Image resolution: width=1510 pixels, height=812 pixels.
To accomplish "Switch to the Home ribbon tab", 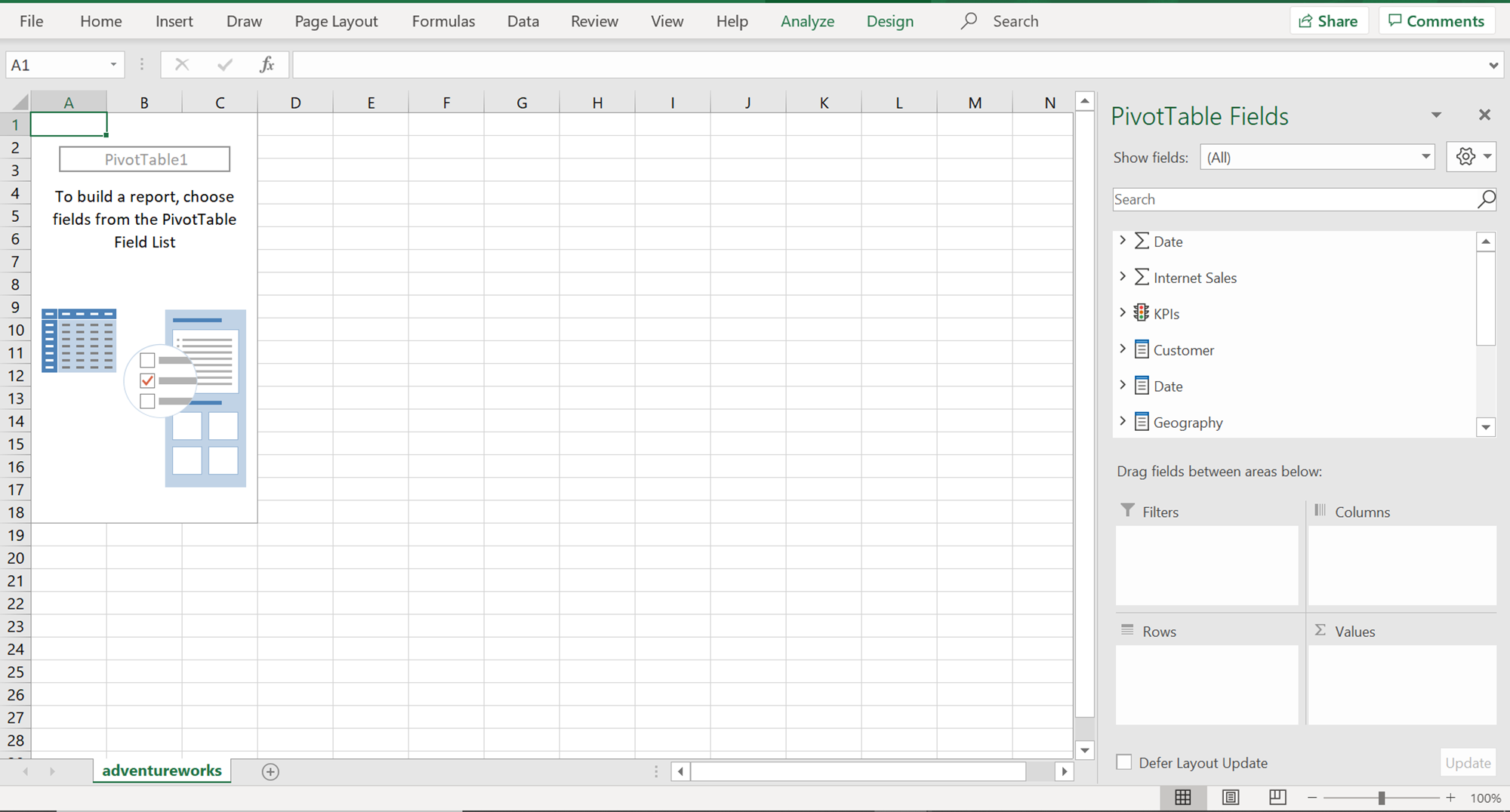I will [100, 21].
